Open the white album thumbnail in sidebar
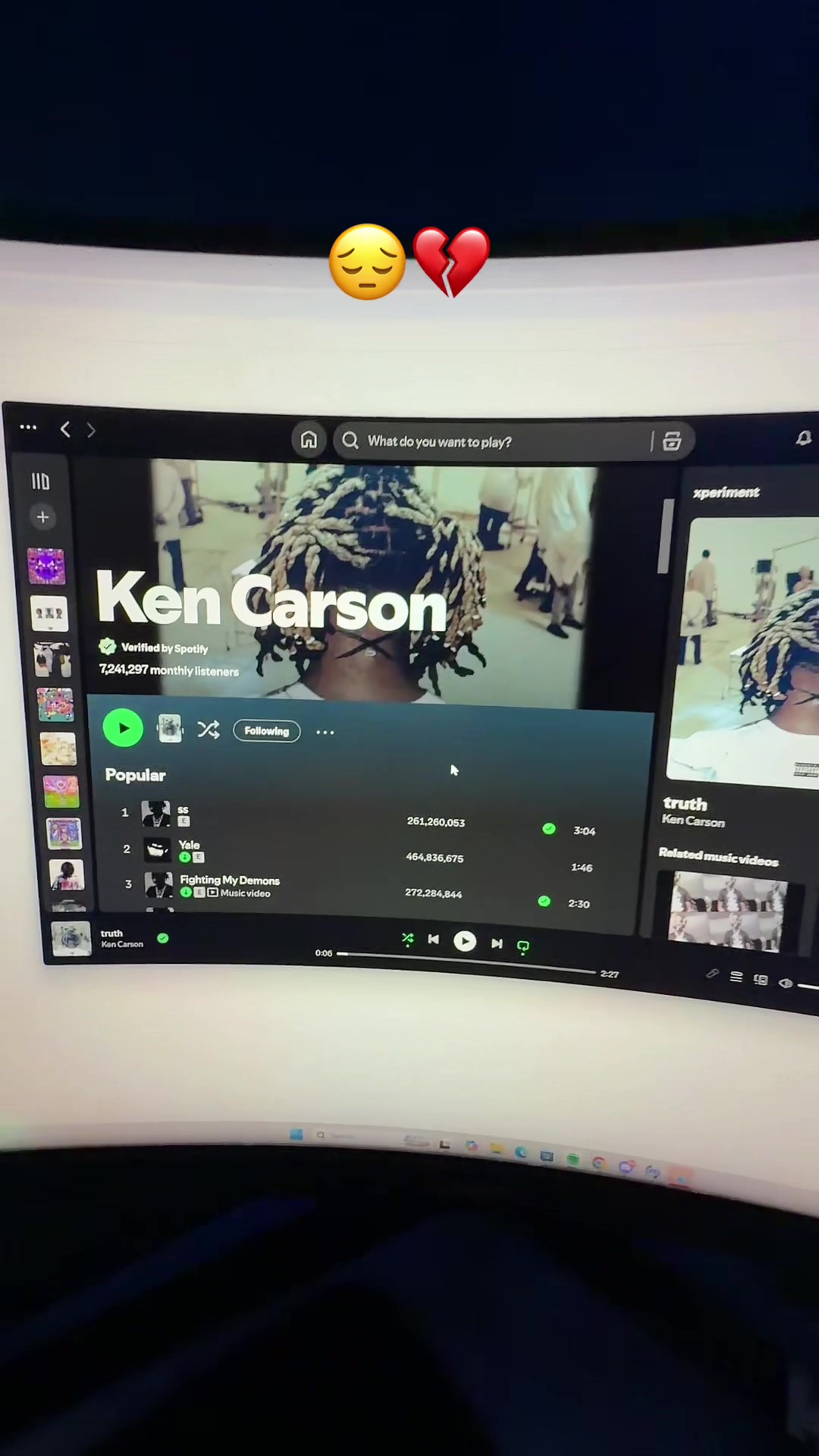This screenshot has height=1456, width=819. (50, 613)
